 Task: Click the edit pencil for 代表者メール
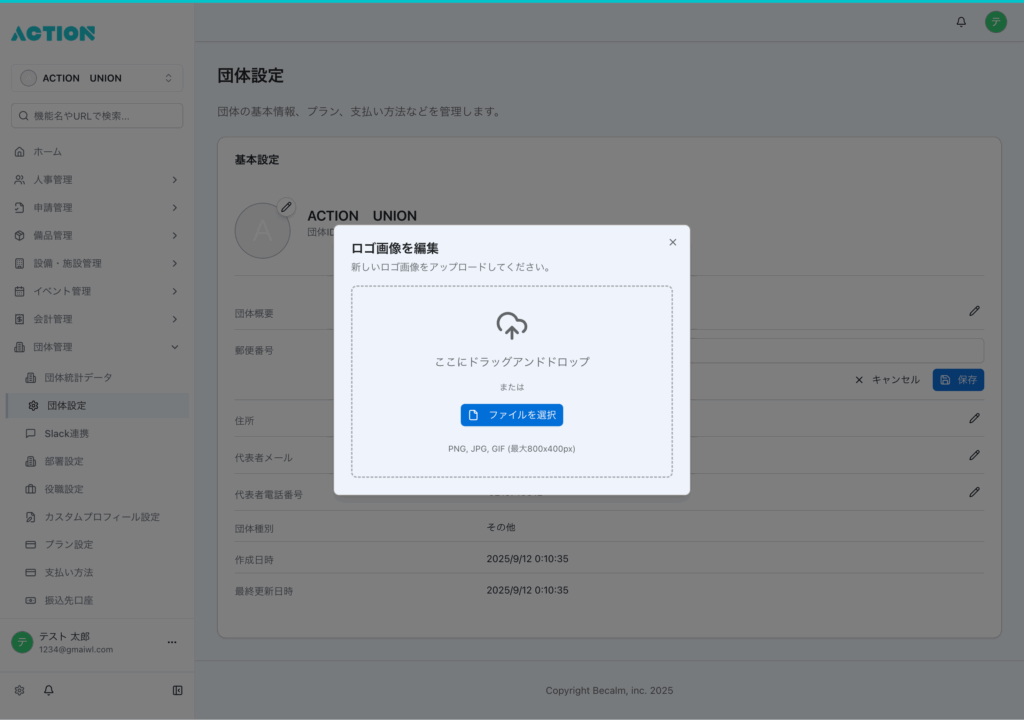(974, 455)
